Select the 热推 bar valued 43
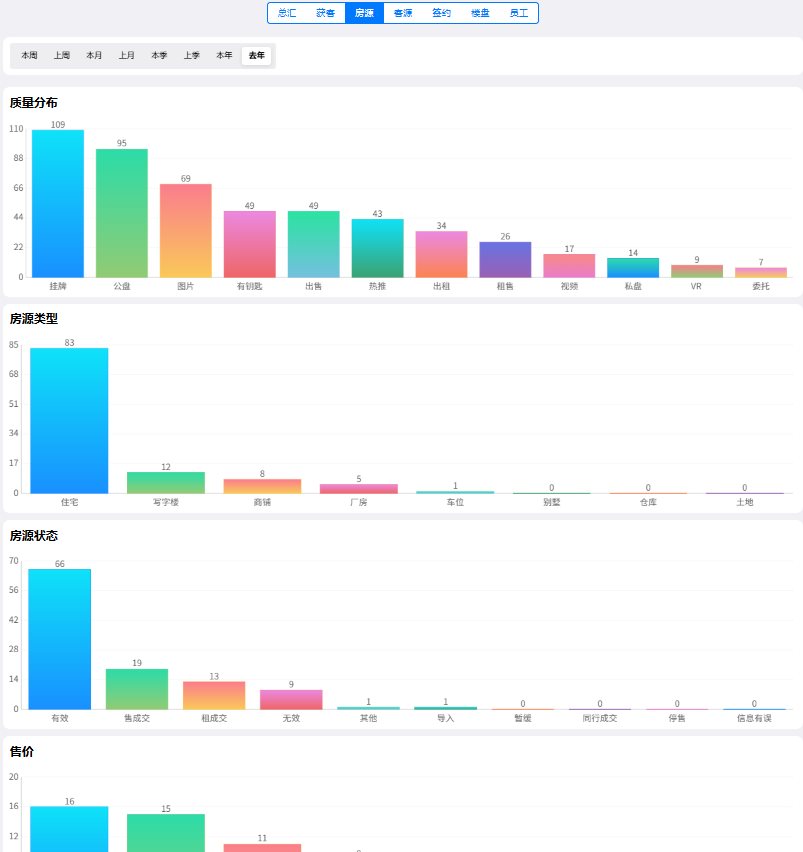Image resolution: width=803 pixels, height=852 pixels. coord(378,248)
